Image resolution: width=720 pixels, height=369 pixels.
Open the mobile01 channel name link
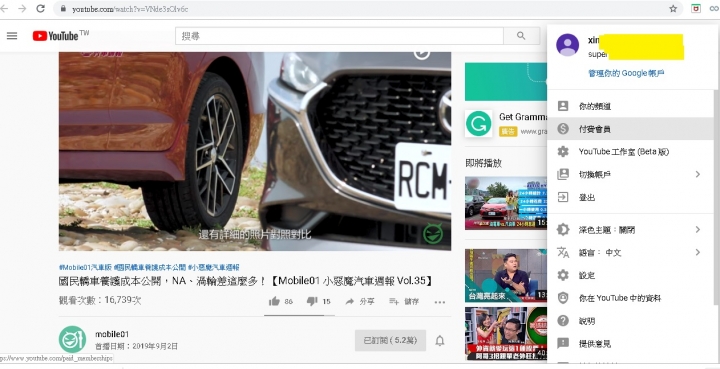tap(112, 334)
